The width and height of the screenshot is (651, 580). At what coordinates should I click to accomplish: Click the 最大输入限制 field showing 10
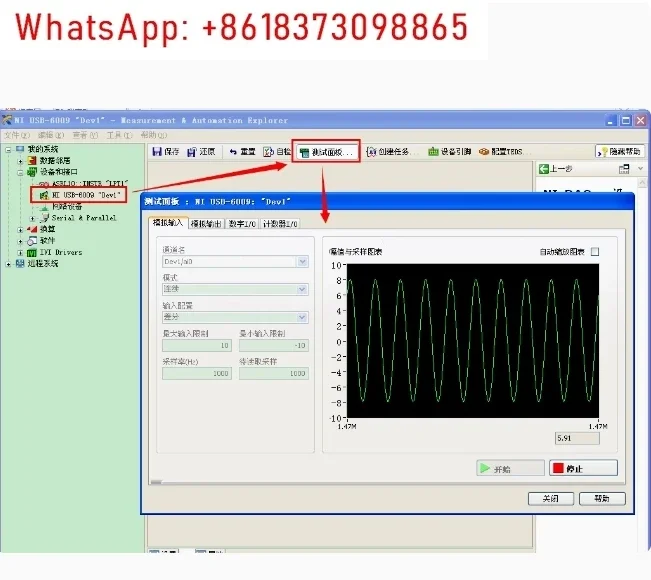point(197,345)
